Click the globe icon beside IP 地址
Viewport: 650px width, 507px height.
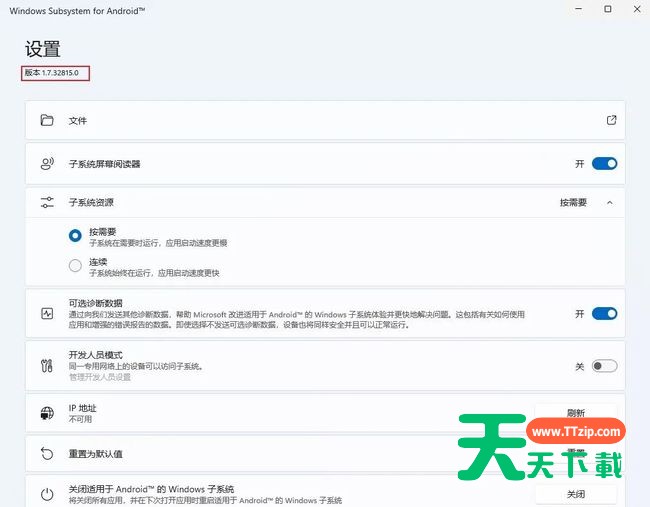tap(47, 413)
